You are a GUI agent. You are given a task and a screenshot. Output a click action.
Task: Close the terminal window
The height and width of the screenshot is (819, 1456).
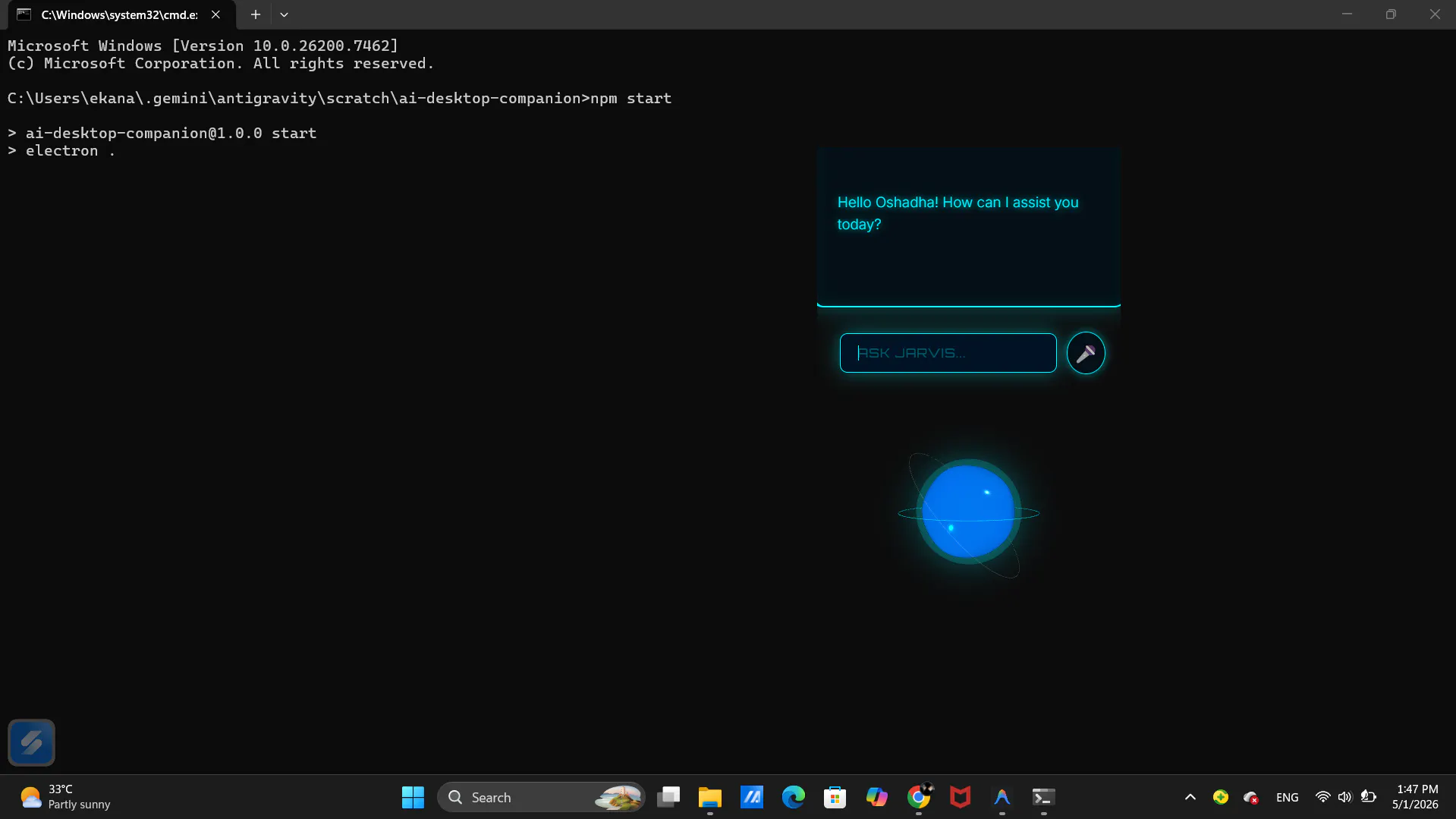[1434, 14]
